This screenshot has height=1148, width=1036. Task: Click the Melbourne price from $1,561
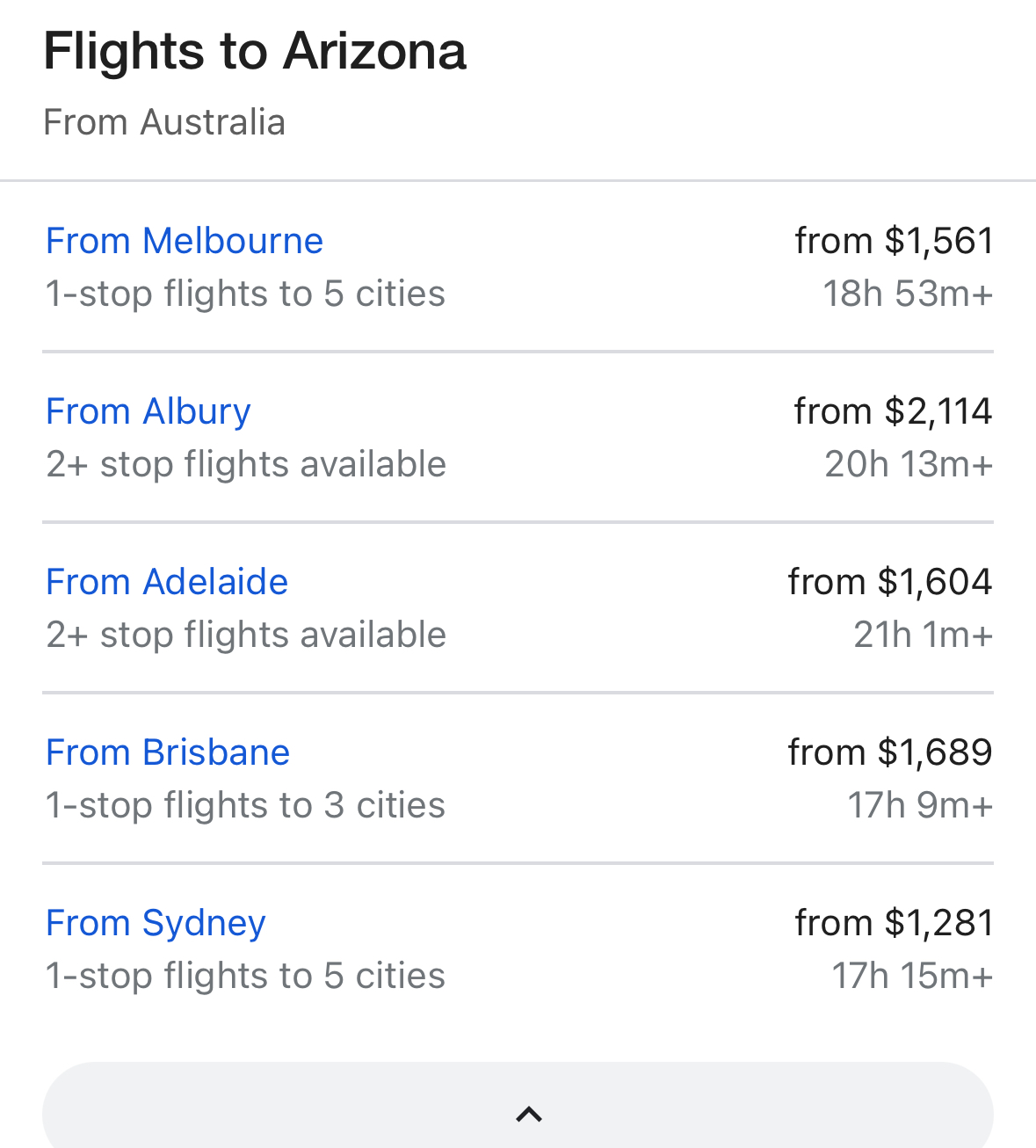(x=894, y=241)
